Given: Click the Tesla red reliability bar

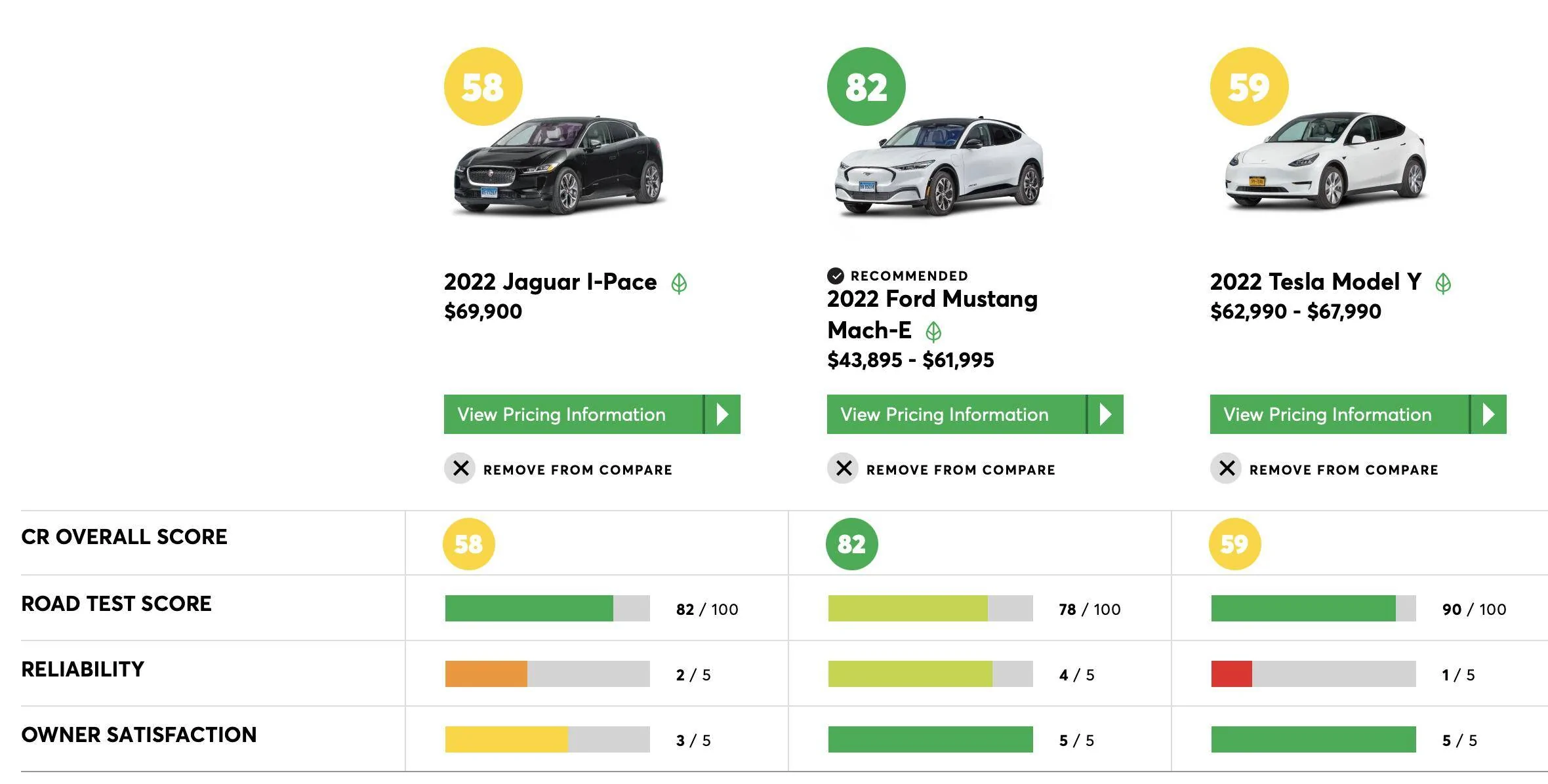Looking at the screenshot, I should click(x=1231, y=674).
